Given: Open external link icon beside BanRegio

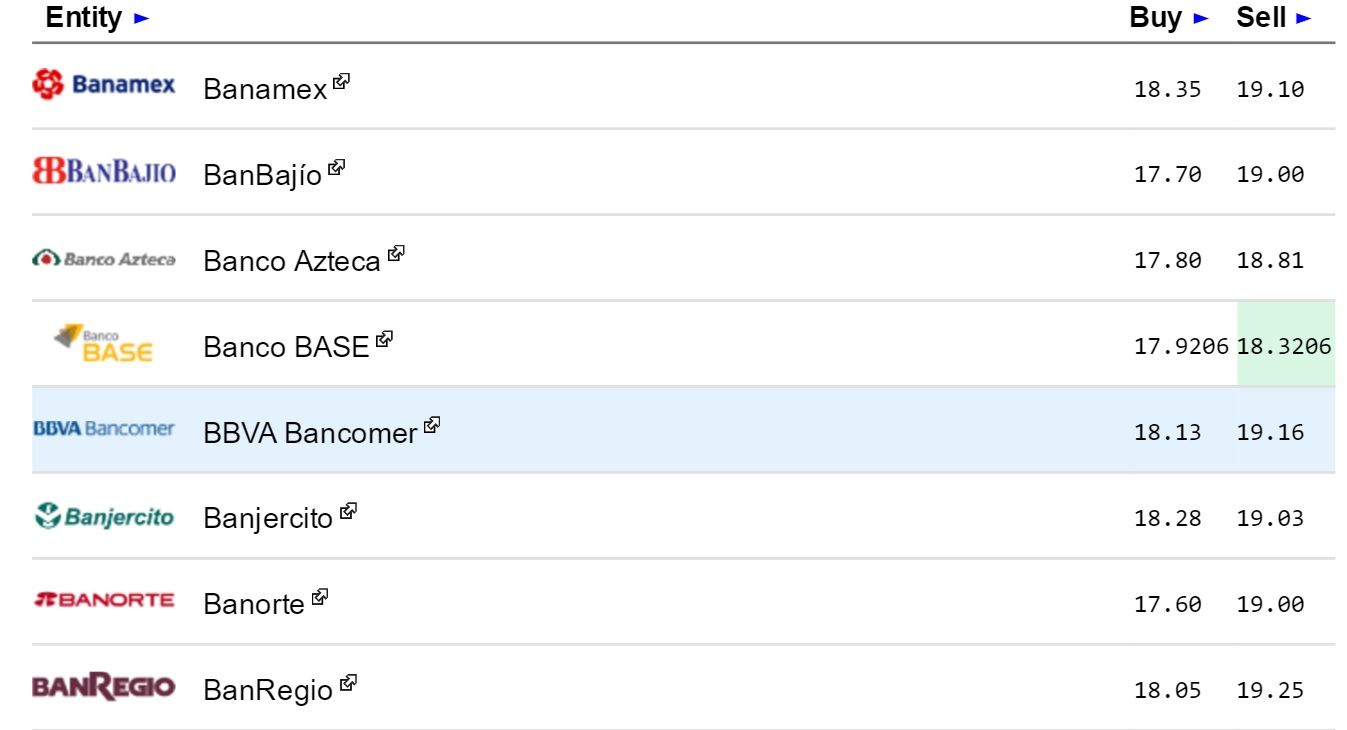Looking at the screenshot, I should (x=348, y=683).
